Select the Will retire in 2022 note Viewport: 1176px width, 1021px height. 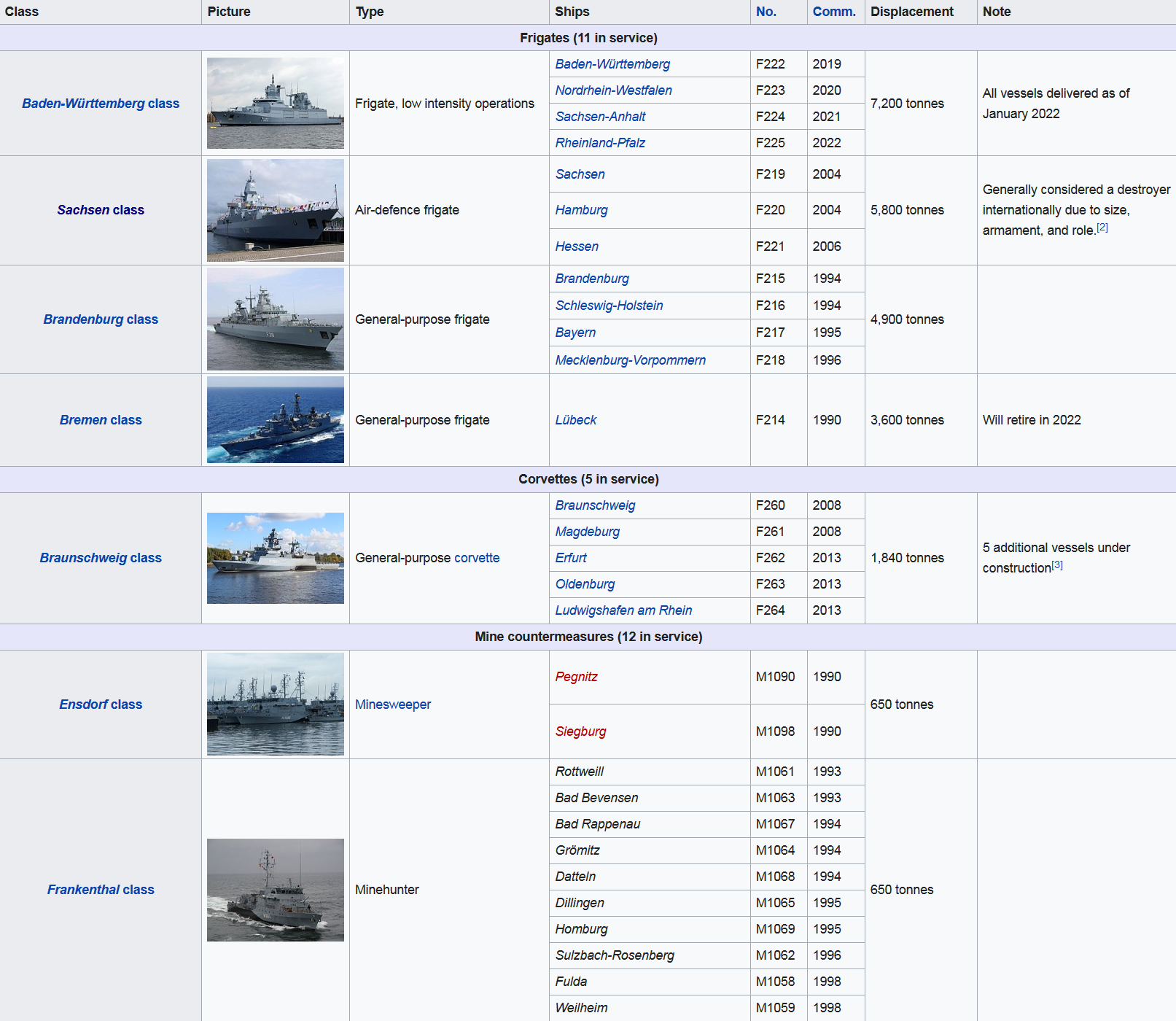click(1032, 420)
